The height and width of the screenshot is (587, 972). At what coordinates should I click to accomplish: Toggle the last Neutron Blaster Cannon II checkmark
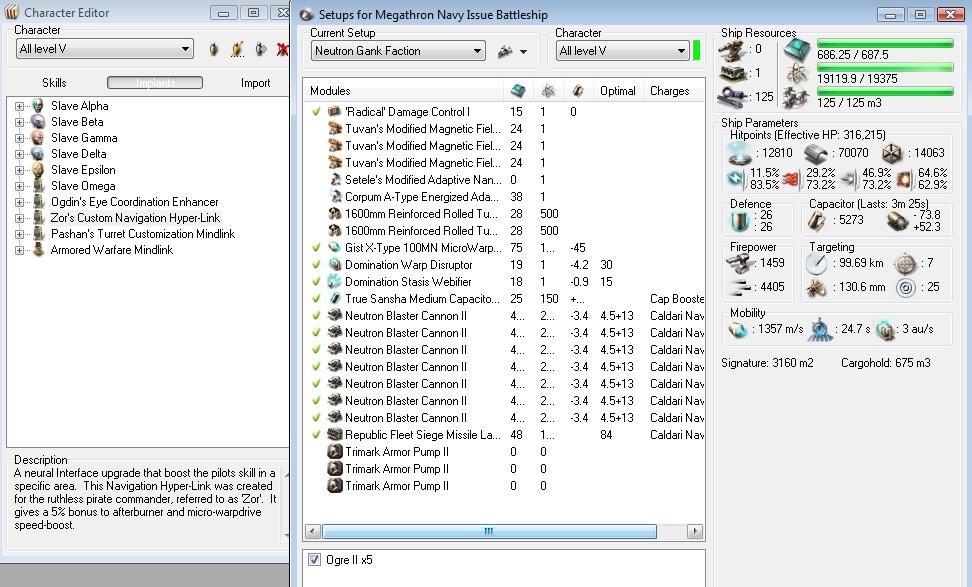tap(316, 418)
